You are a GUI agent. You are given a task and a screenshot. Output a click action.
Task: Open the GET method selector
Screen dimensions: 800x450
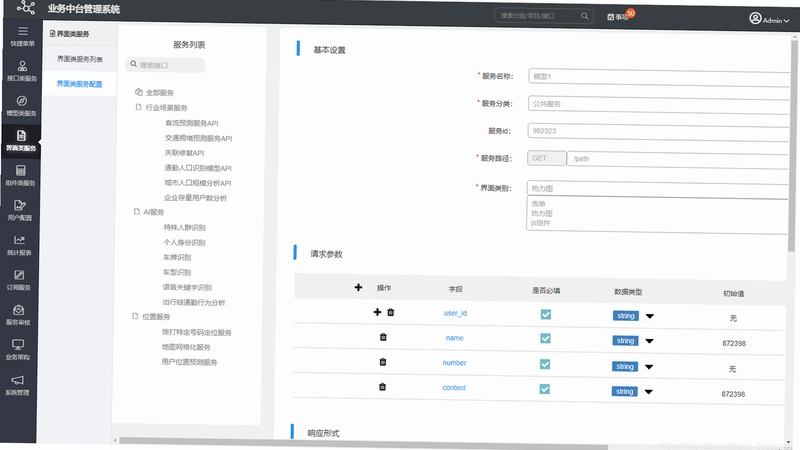pos(546,158)
